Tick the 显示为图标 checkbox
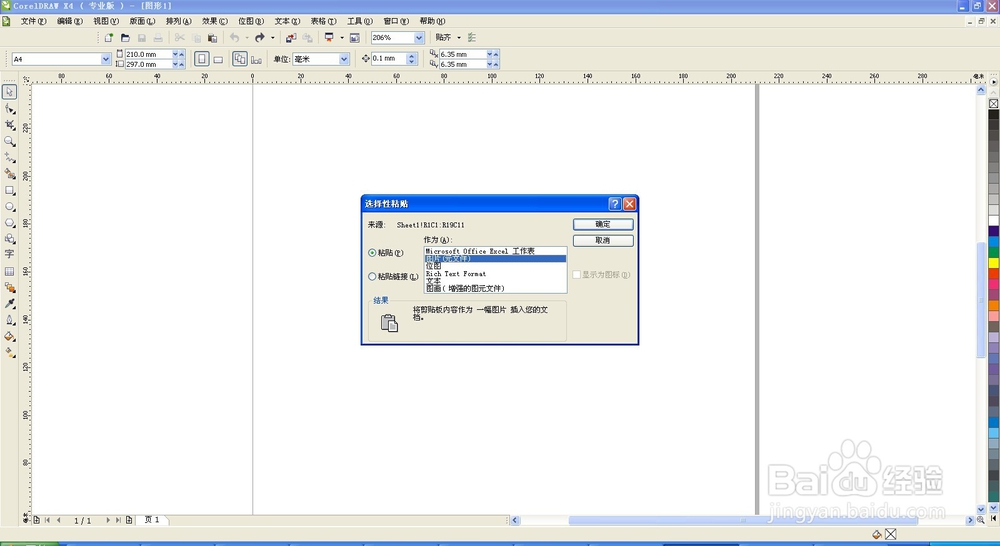Viewport: 1000px width, 546px height. tap(577, 275)
